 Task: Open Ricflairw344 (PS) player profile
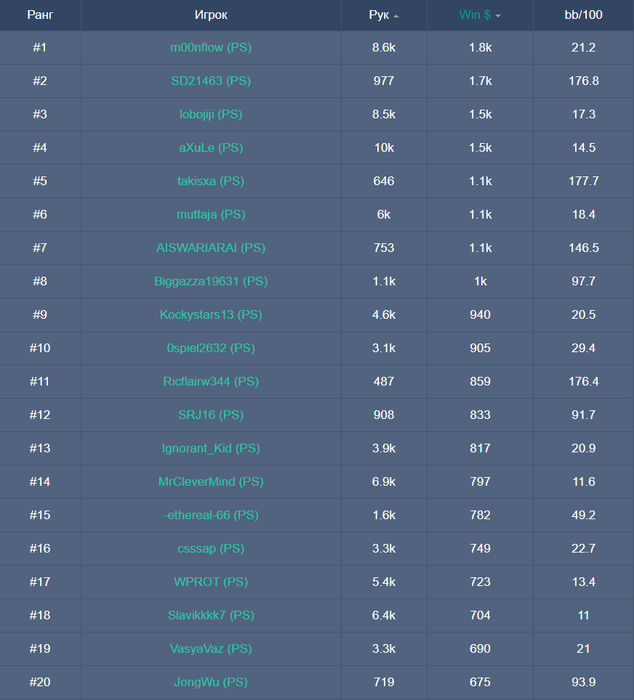211,381
